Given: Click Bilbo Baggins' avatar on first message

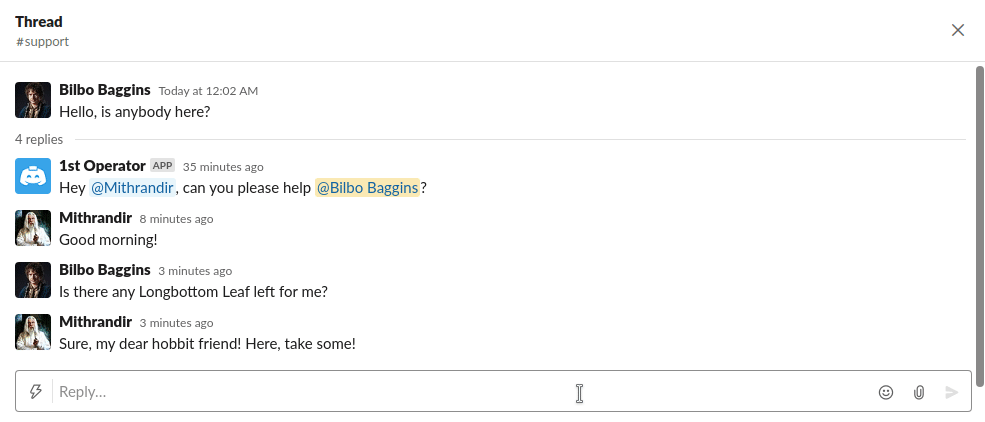Looking at the screenshot, I should (x=33, y=100).
